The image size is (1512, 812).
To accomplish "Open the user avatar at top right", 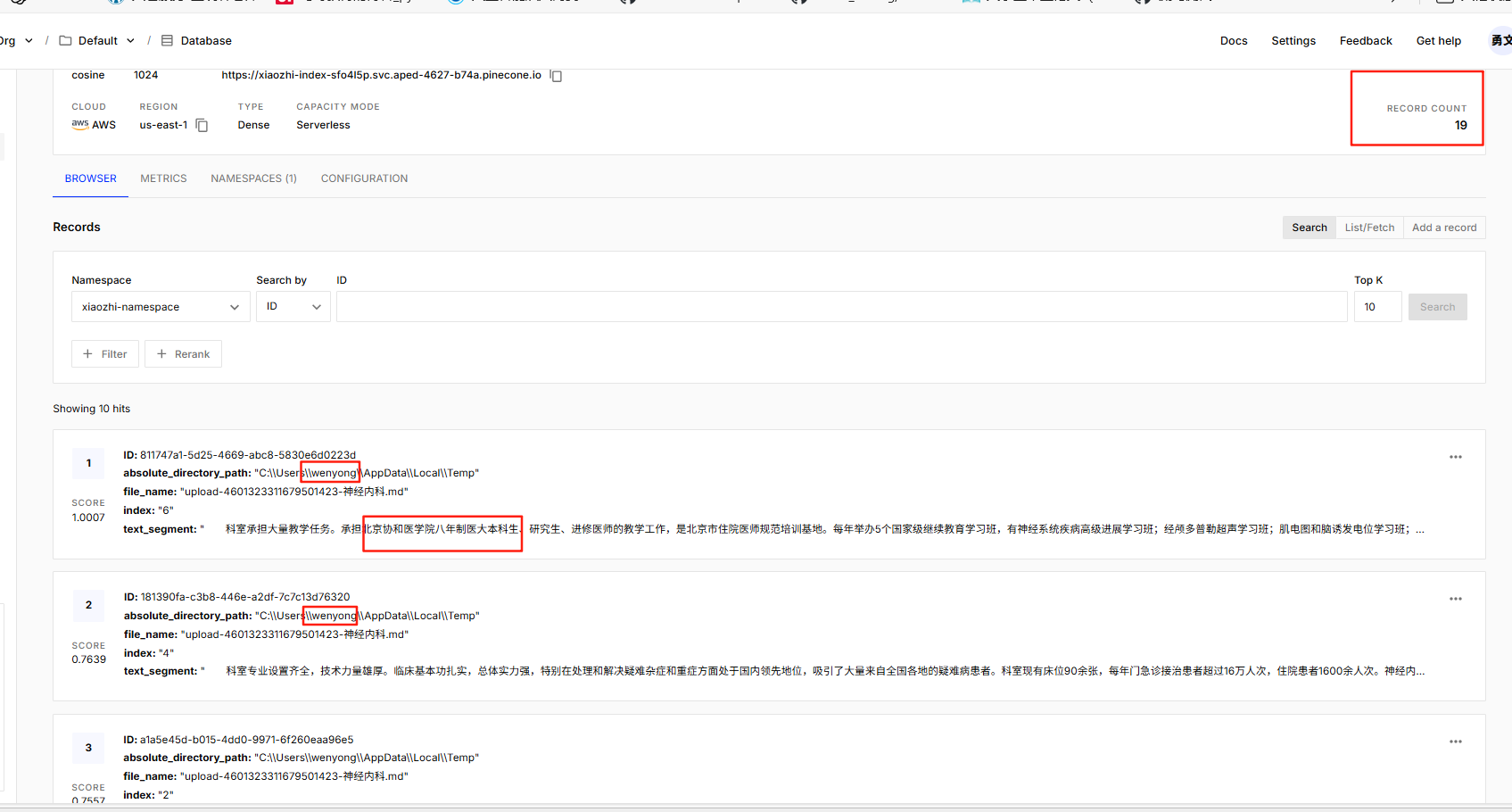I will pos(1500,40).
